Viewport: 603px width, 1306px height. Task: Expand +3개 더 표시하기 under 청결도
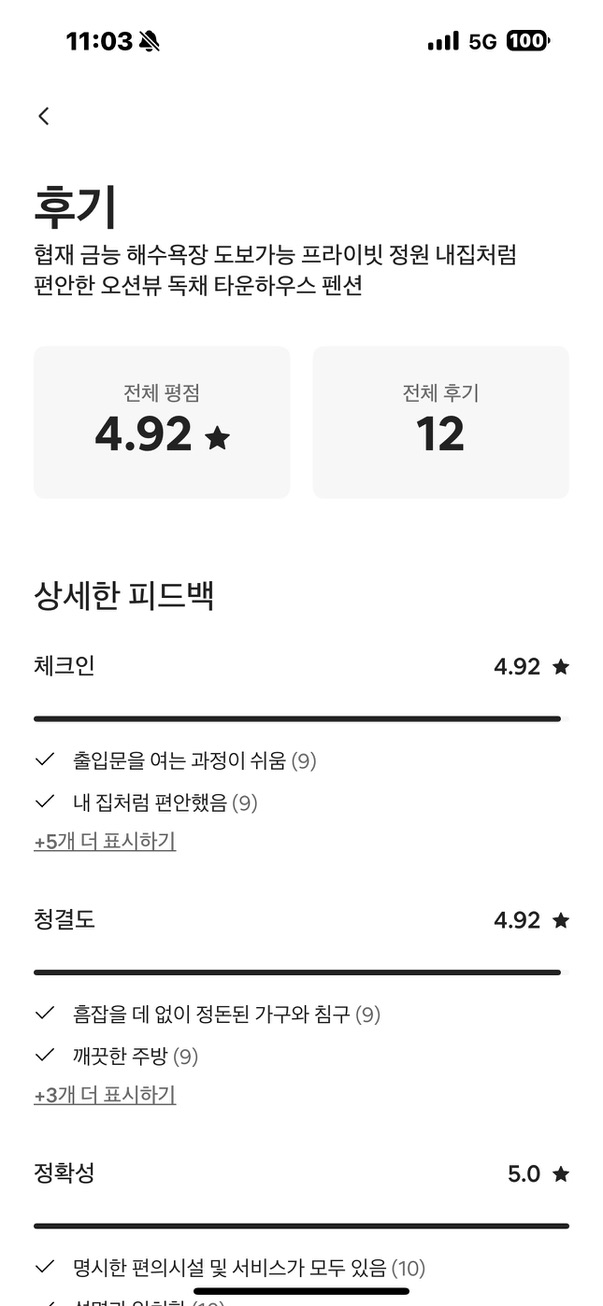(105, 1095)
